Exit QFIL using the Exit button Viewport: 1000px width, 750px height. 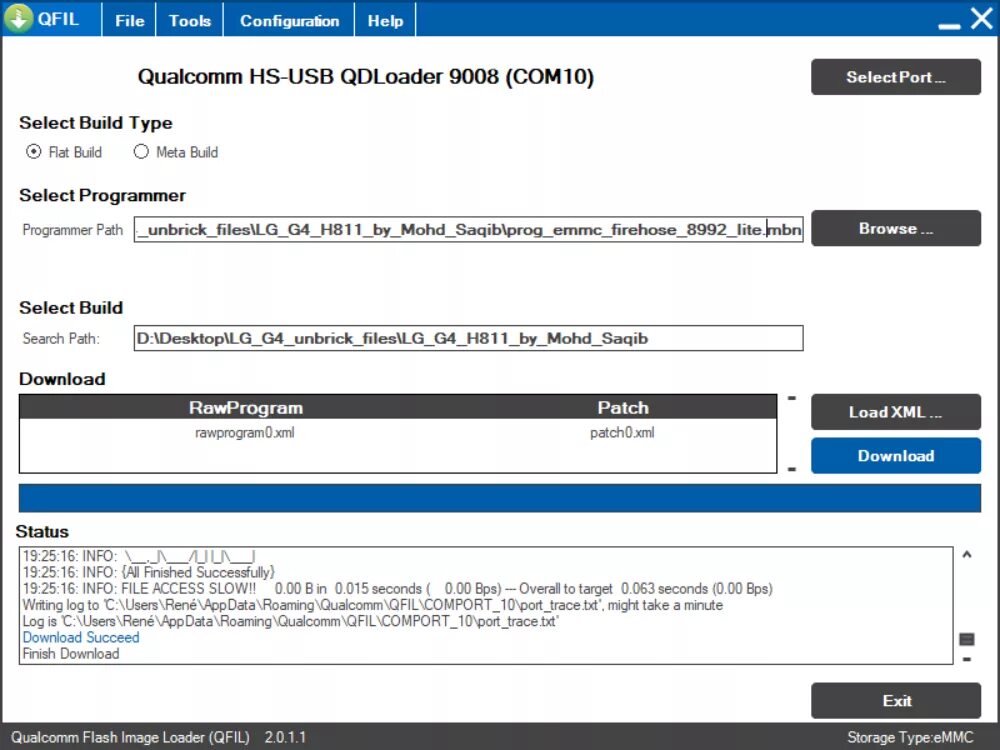coord(895,701)
